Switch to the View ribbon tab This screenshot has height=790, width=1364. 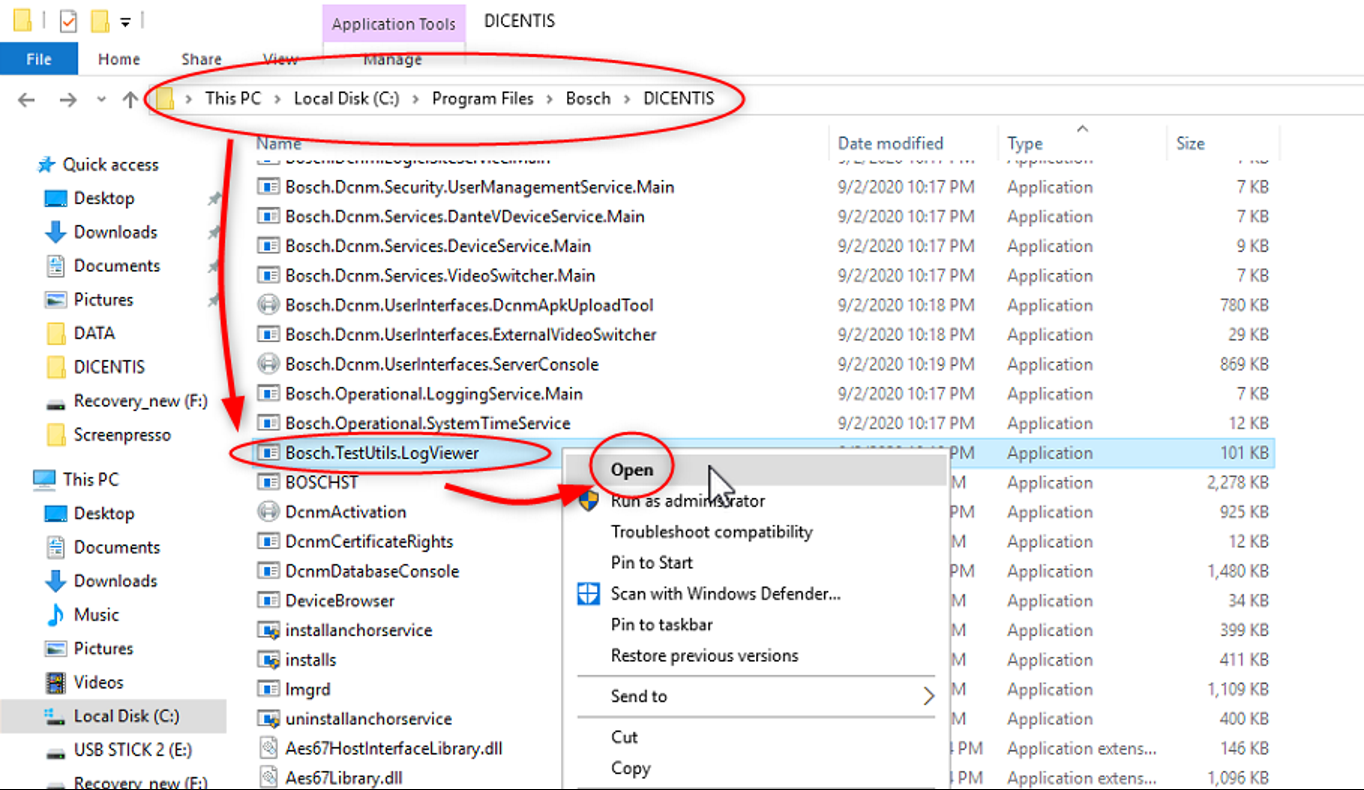[x=280, y=59]
